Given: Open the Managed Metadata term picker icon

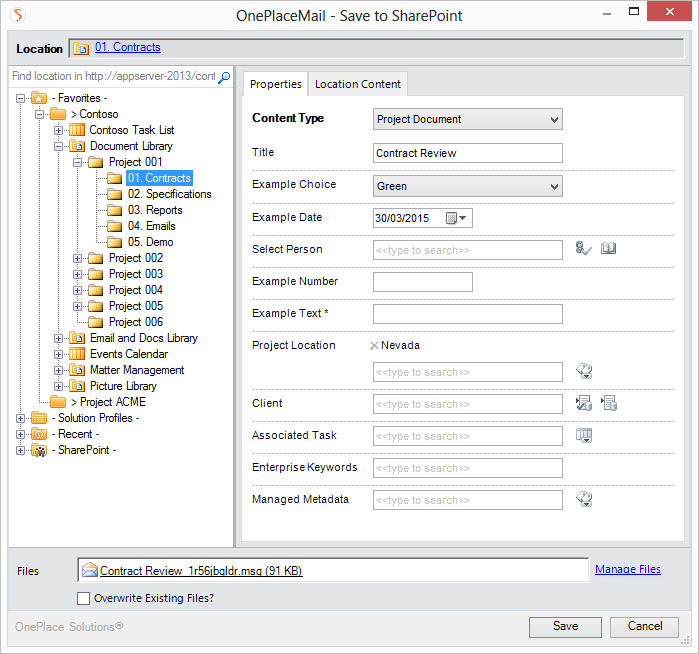Looking at the screenshot, I should pyautogui.click(x=585, y=500).
